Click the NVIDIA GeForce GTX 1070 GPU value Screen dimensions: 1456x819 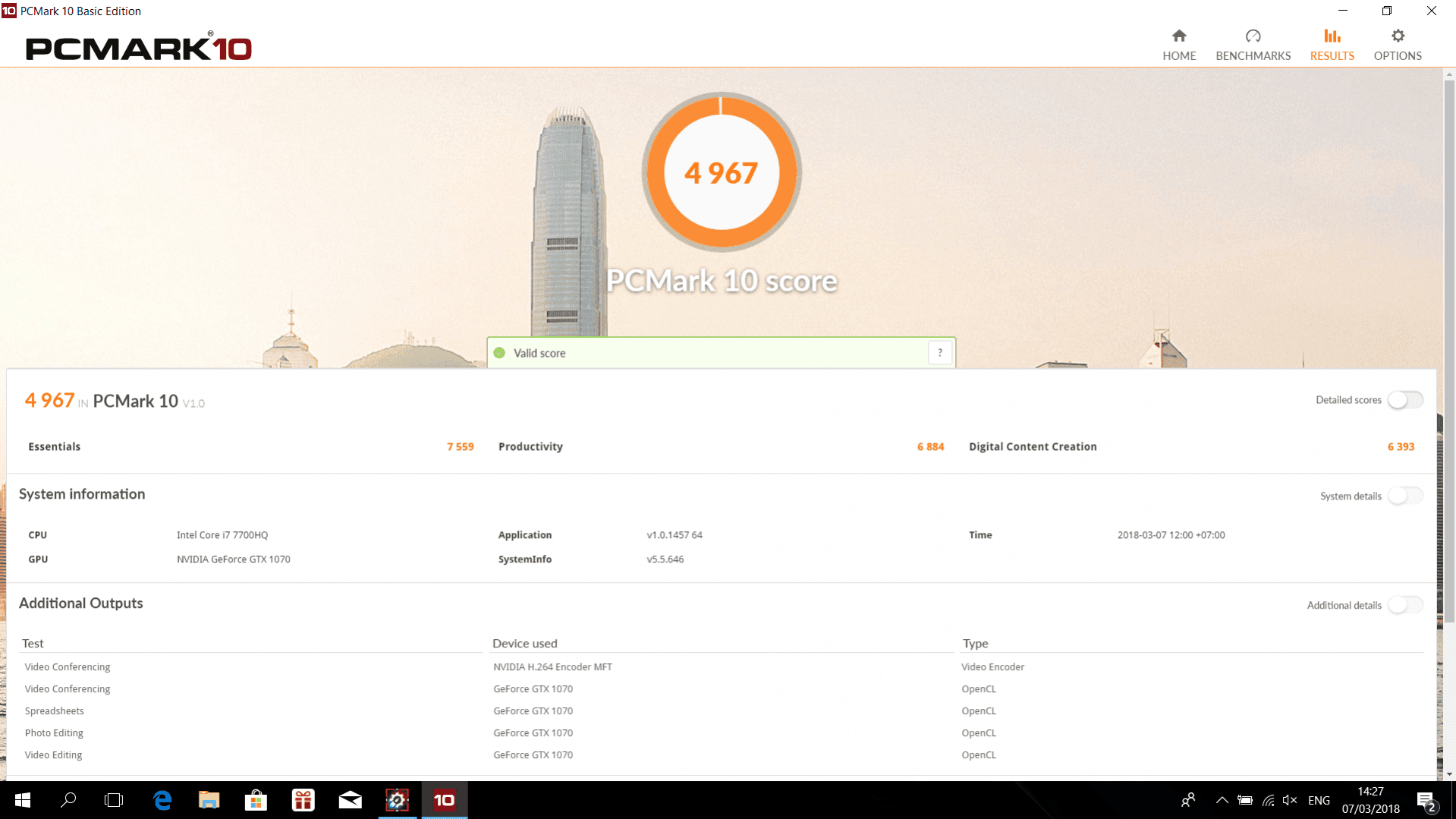234,559
